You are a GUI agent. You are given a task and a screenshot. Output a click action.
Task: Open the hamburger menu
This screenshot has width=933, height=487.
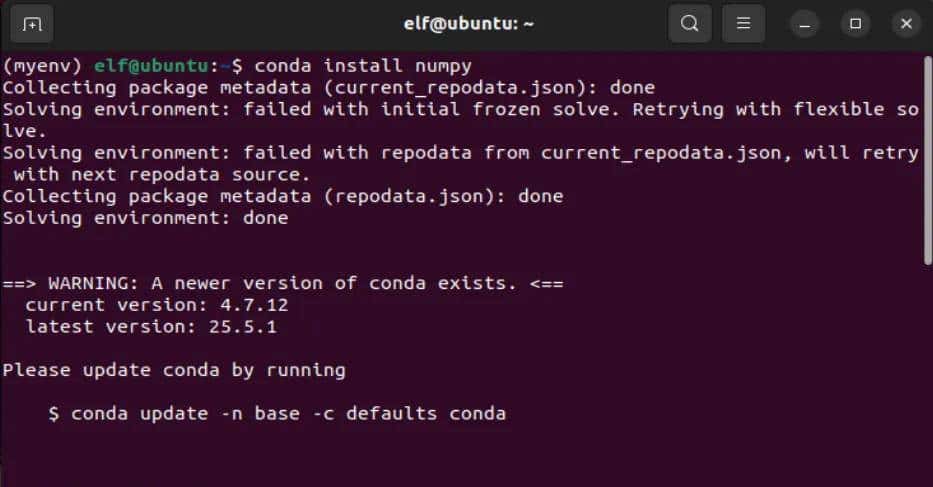click(743, 23)
